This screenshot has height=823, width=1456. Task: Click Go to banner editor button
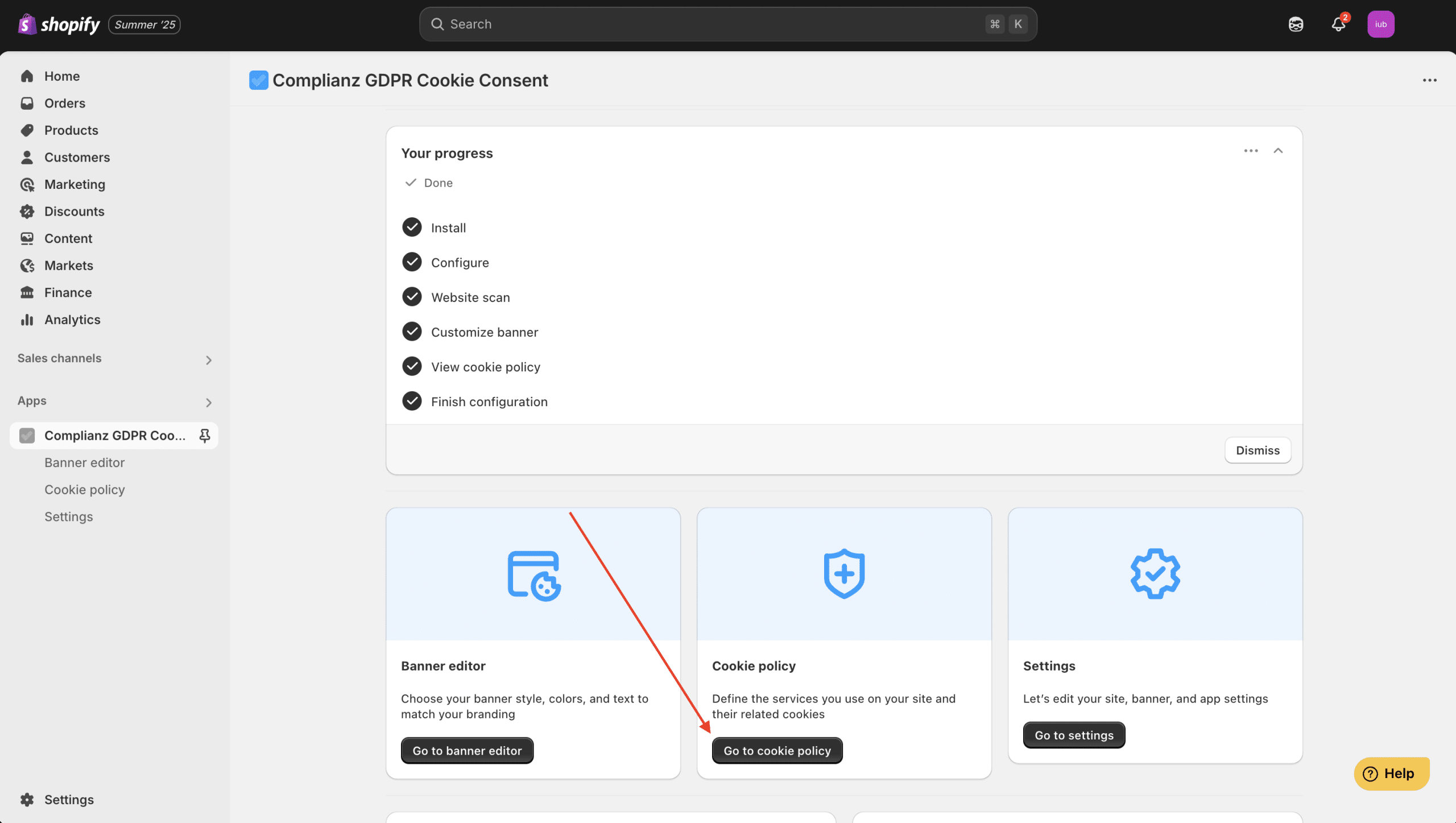[467, 751]
